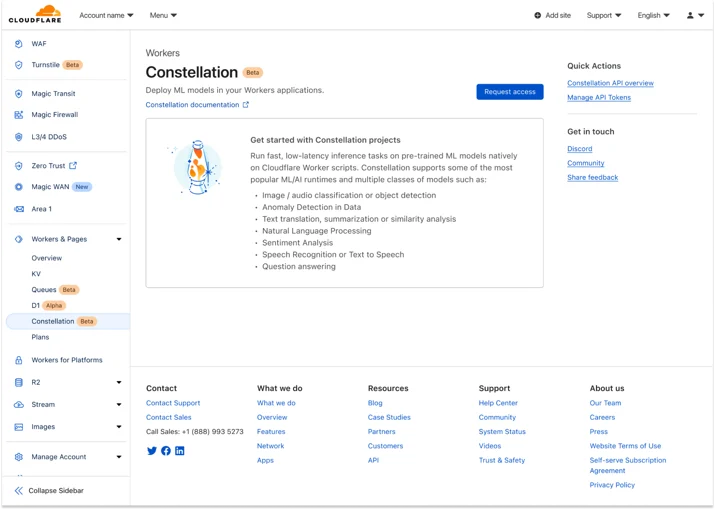
Task: Open the Facebook social icon
Action: pos(166,451)
